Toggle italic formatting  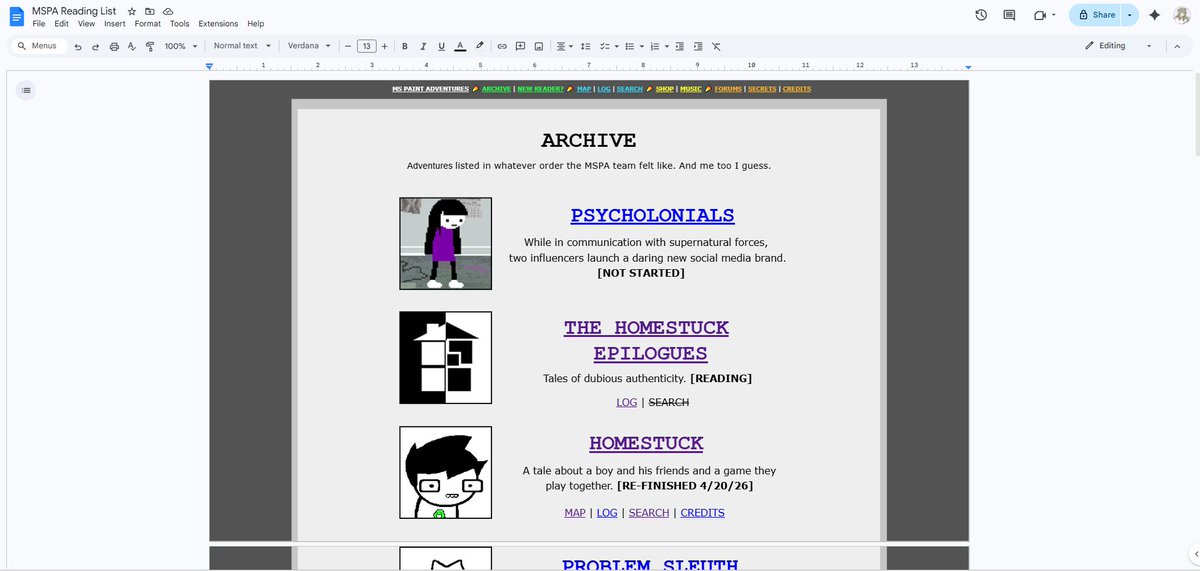423,46
